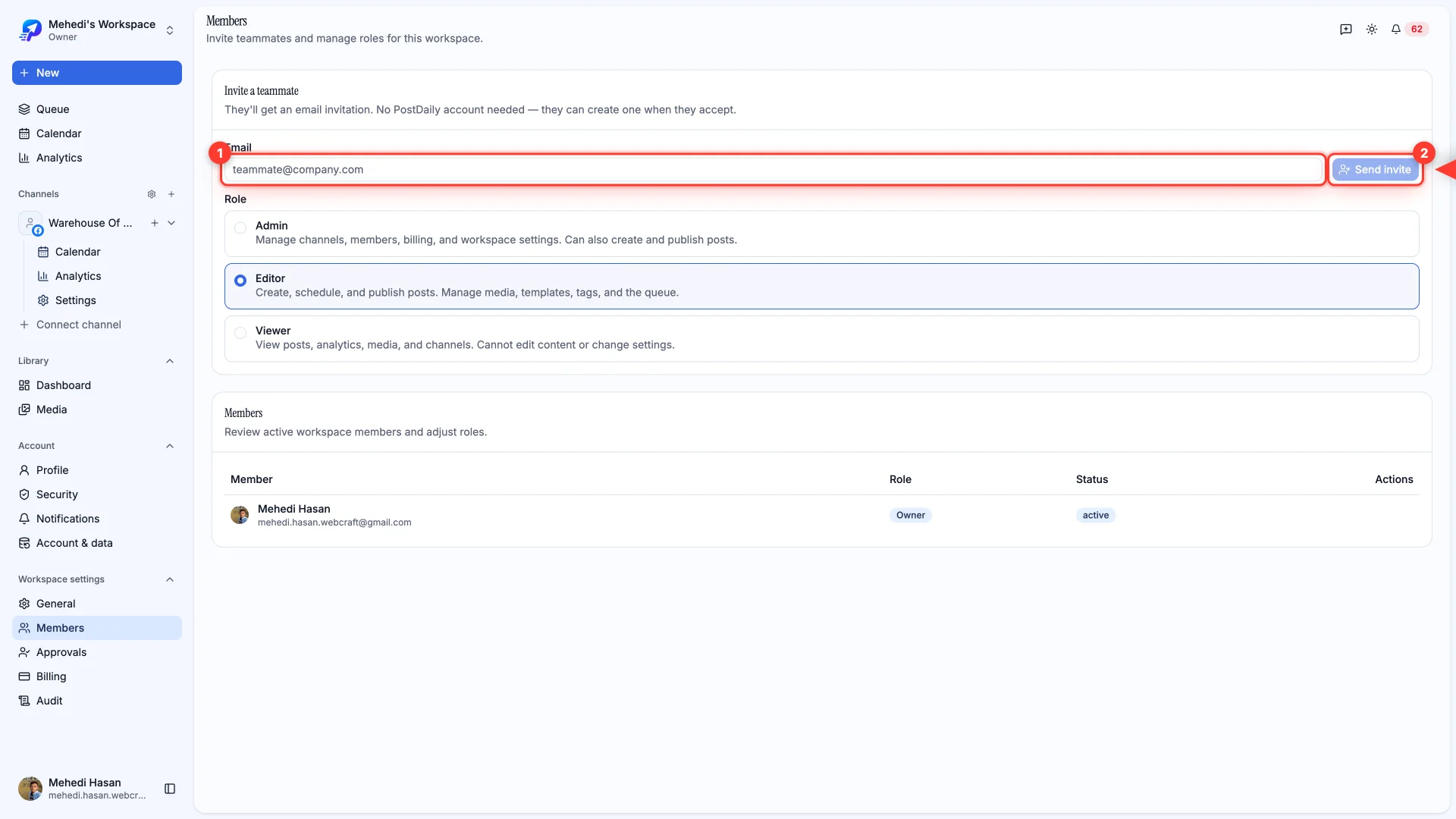Open Queue in the sidebar

click(97, 109)
